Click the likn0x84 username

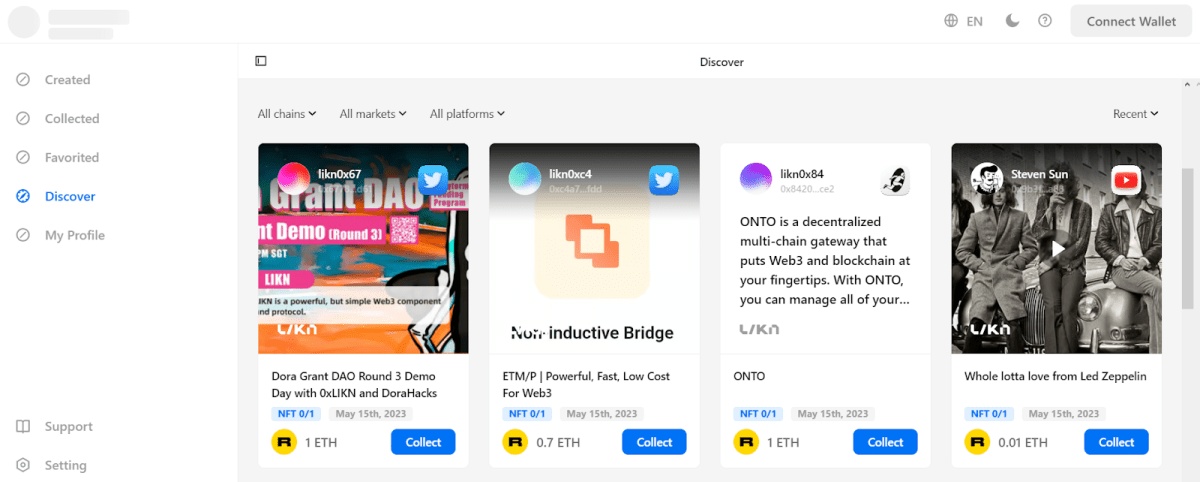coord(802,174)
